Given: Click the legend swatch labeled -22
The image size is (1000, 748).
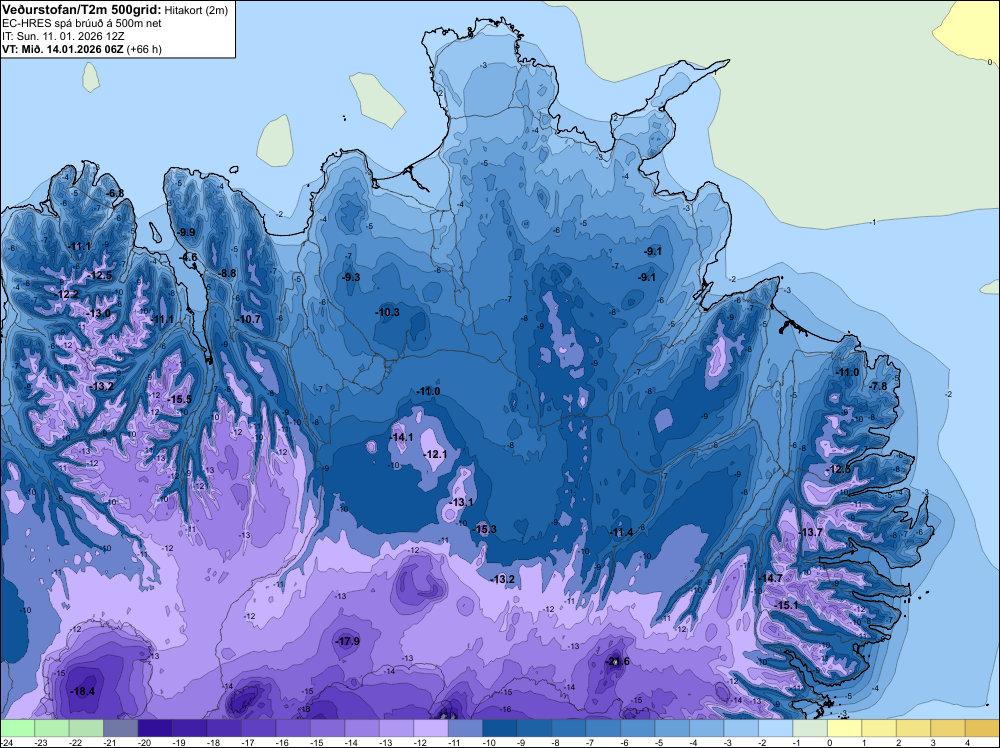Looking at the screenshot, I should (x=86, y=728).
